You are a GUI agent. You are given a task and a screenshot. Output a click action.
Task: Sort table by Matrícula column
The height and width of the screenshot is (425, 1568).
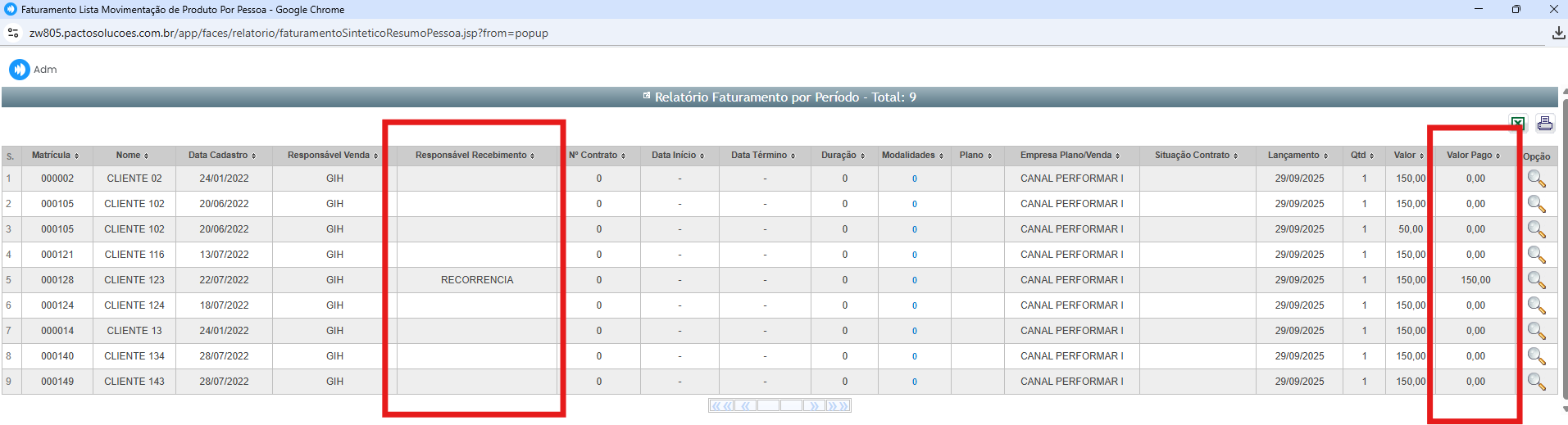click(55, 156)
